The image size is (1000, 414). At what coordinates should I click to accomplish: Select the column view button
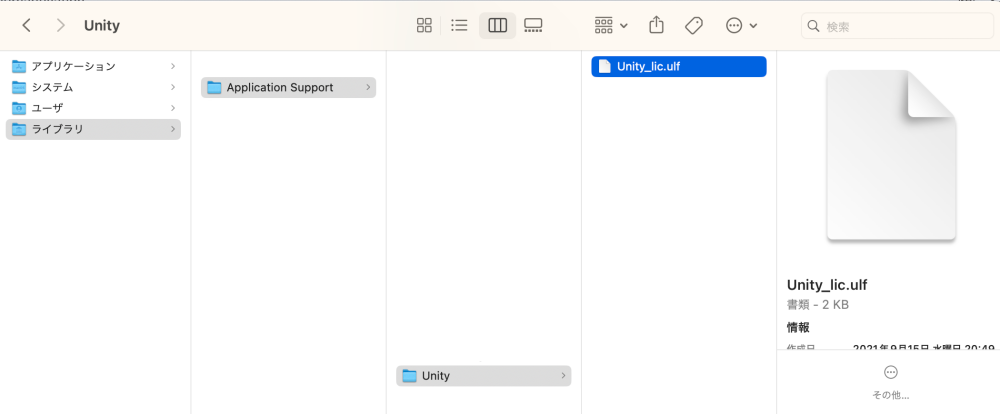coord(497,26)
